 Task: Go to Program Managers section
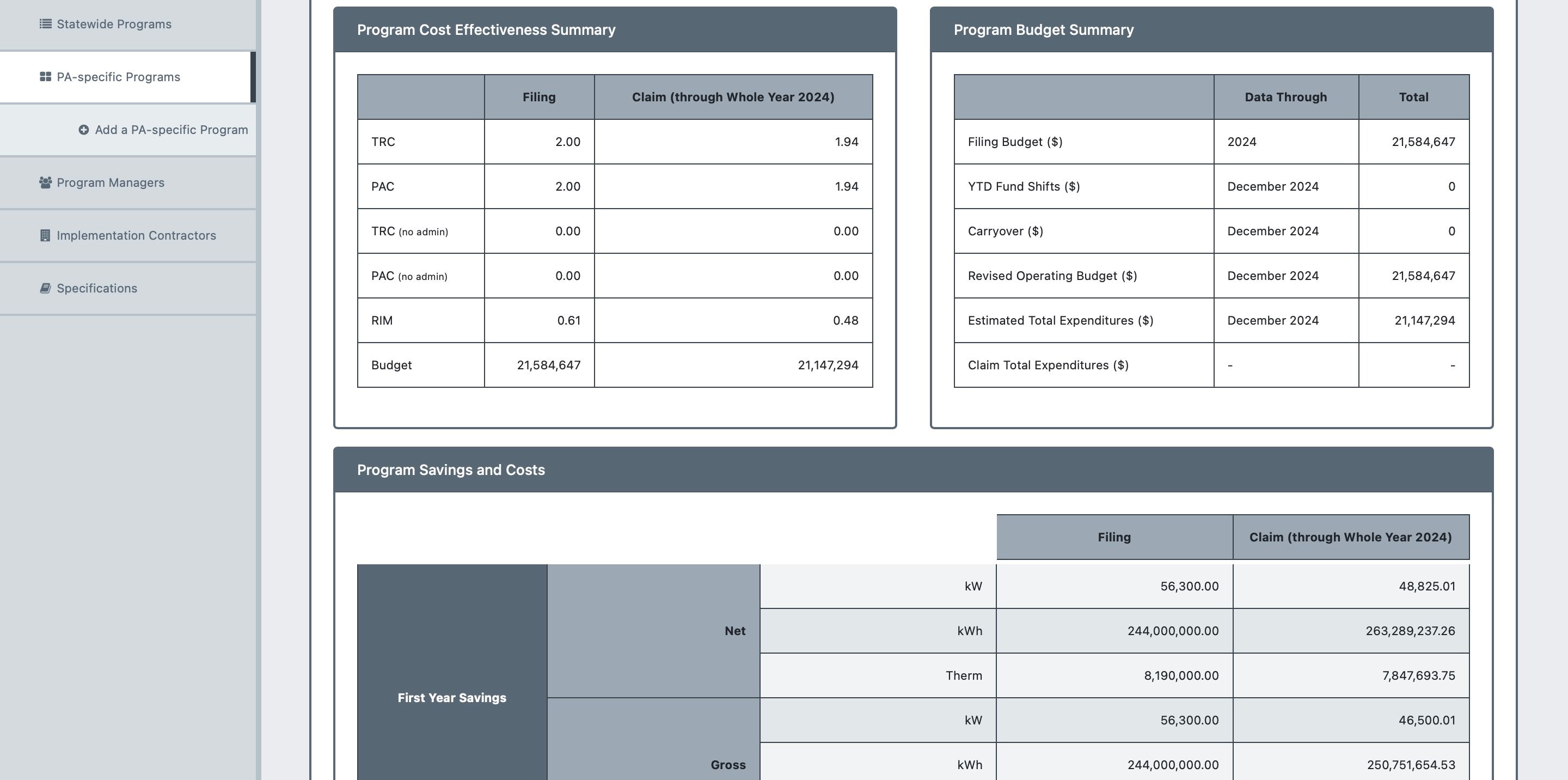(x=128, y=182)
